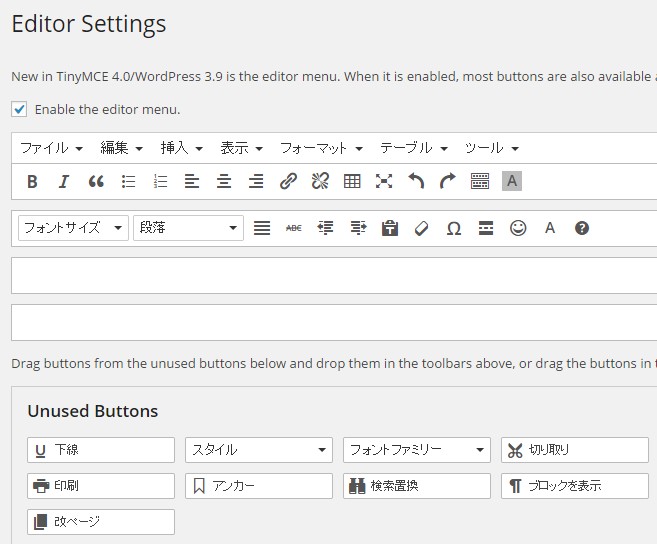
Task: Open the フォントサイズ dropdown
Action: (x=73, y=228)
